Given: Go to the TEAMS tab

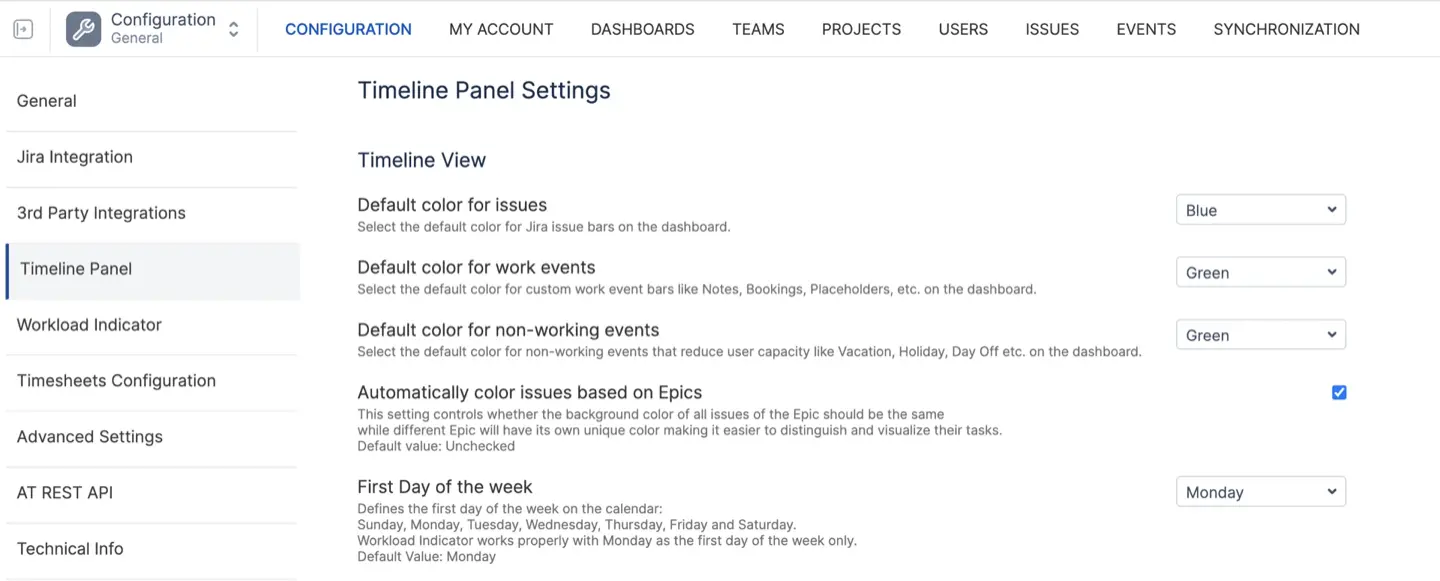Looking at the screenshot, I should 757,29.
